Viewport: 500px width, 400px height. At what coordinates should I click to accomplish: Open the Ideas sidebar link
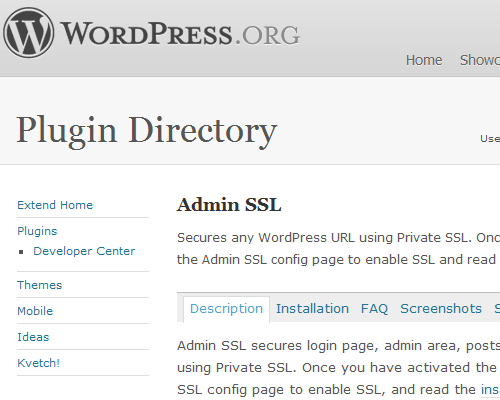[x=33, y=337]
